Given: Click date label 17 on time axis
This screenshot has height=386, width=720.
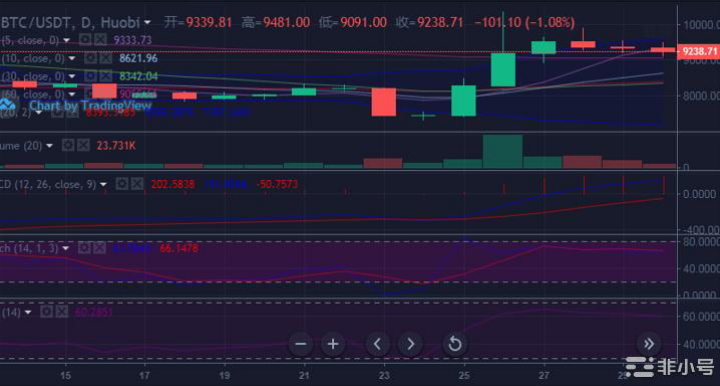Looking at the screenshot, I should (x=145, y=375).
